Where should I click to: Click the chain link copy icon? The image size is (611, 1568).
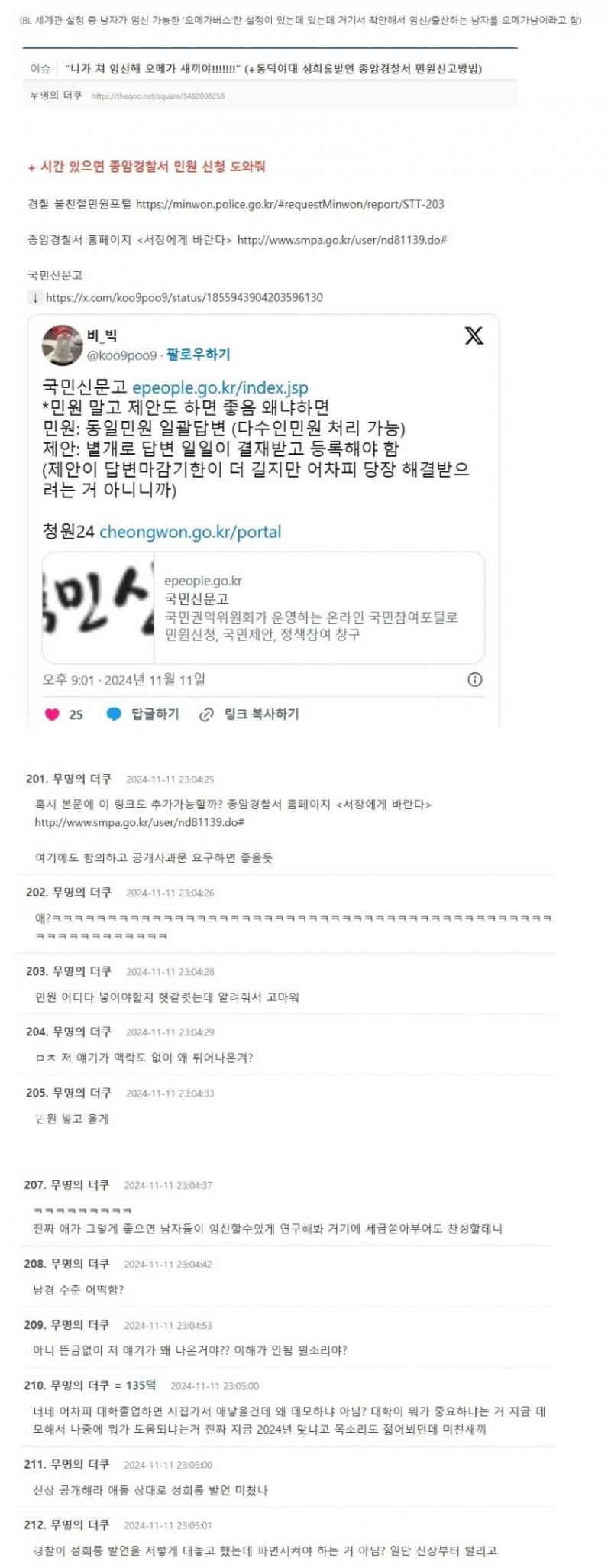(206, 714)
